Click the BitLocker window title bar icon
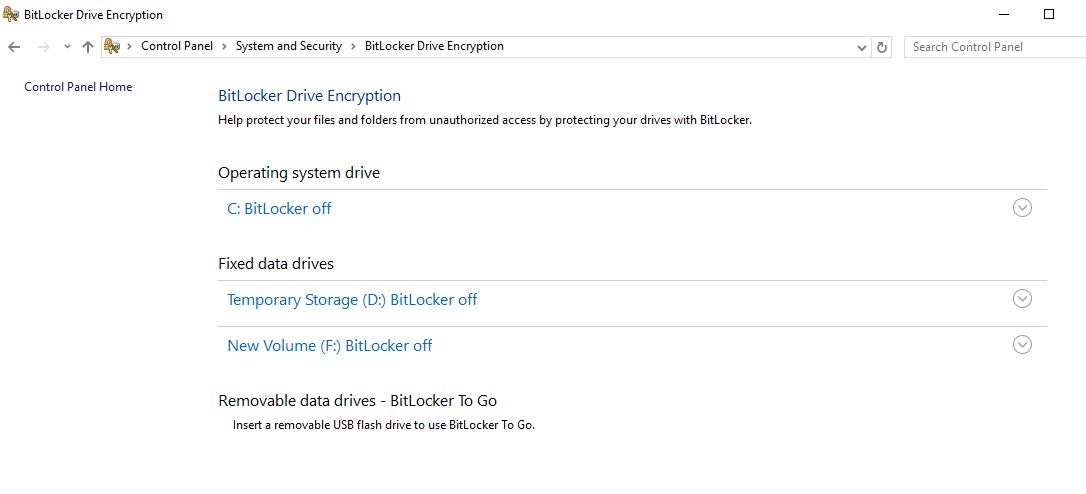Screen dimensions: 1086x494 pos(10,15)
